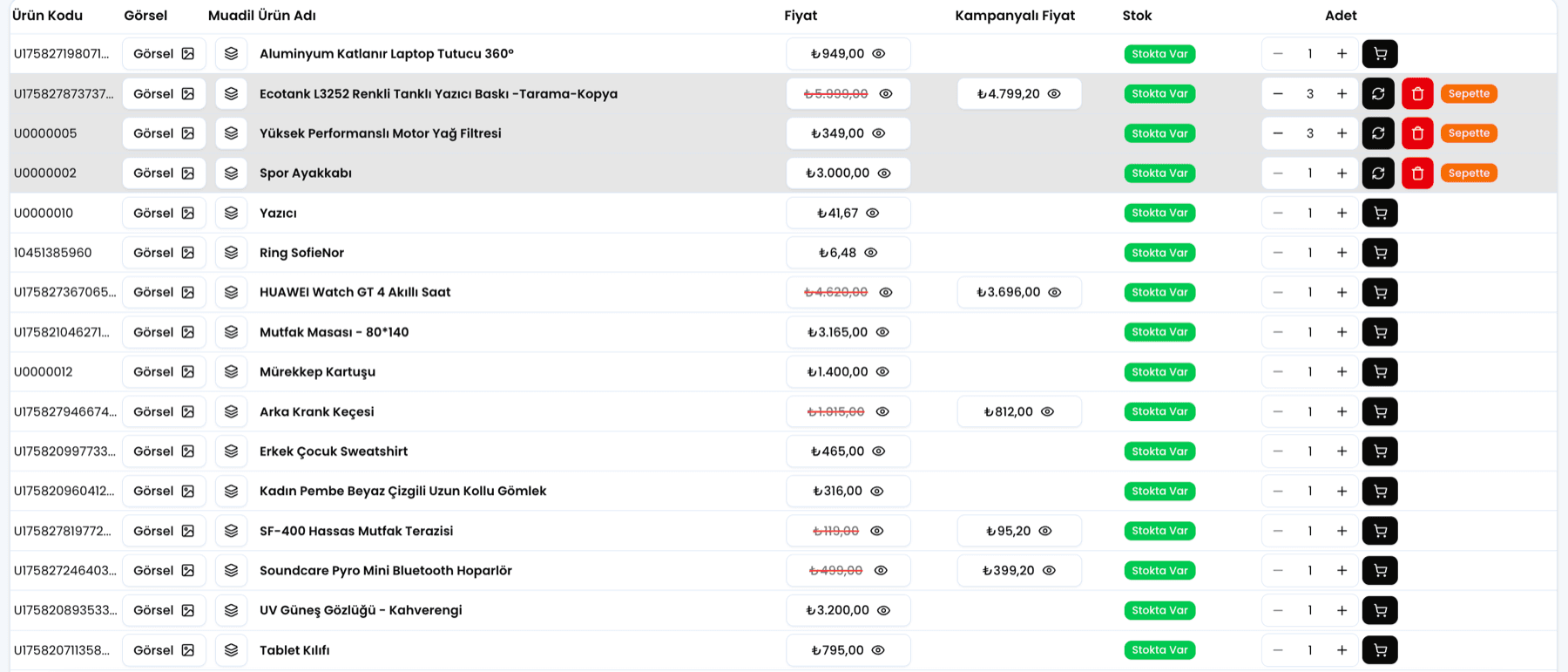The width and height of the screenshot is (1568, 672).
Task: Hide the ₺95,20 campaign price
Action: [1045, 531]
